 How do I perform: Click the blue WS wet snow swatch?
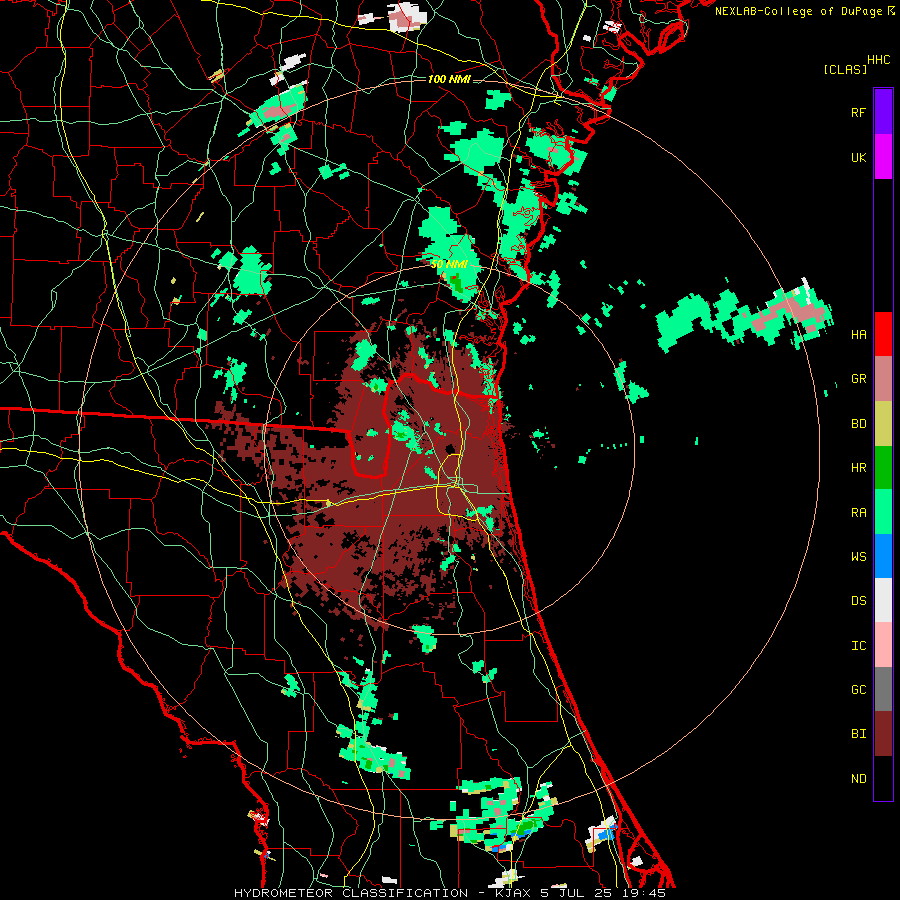pos(883,556)
